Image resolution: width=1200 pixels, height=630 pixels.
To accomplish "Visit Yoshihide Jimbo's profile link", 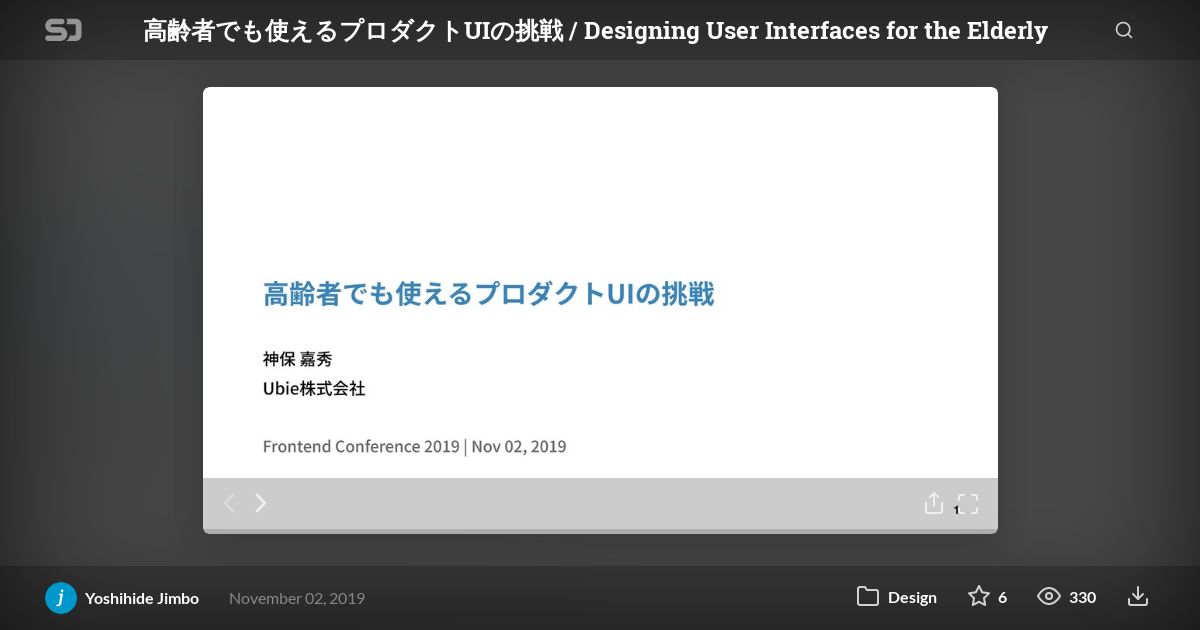I will (x=142, y=598).
